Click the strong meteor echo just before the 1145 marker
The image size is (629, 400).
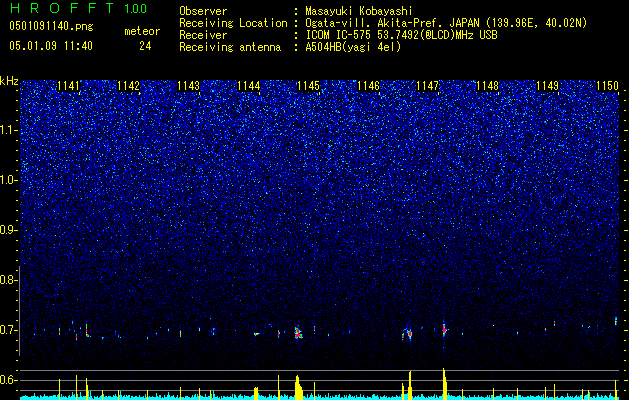pyautogui.click(x=298, y=333)
